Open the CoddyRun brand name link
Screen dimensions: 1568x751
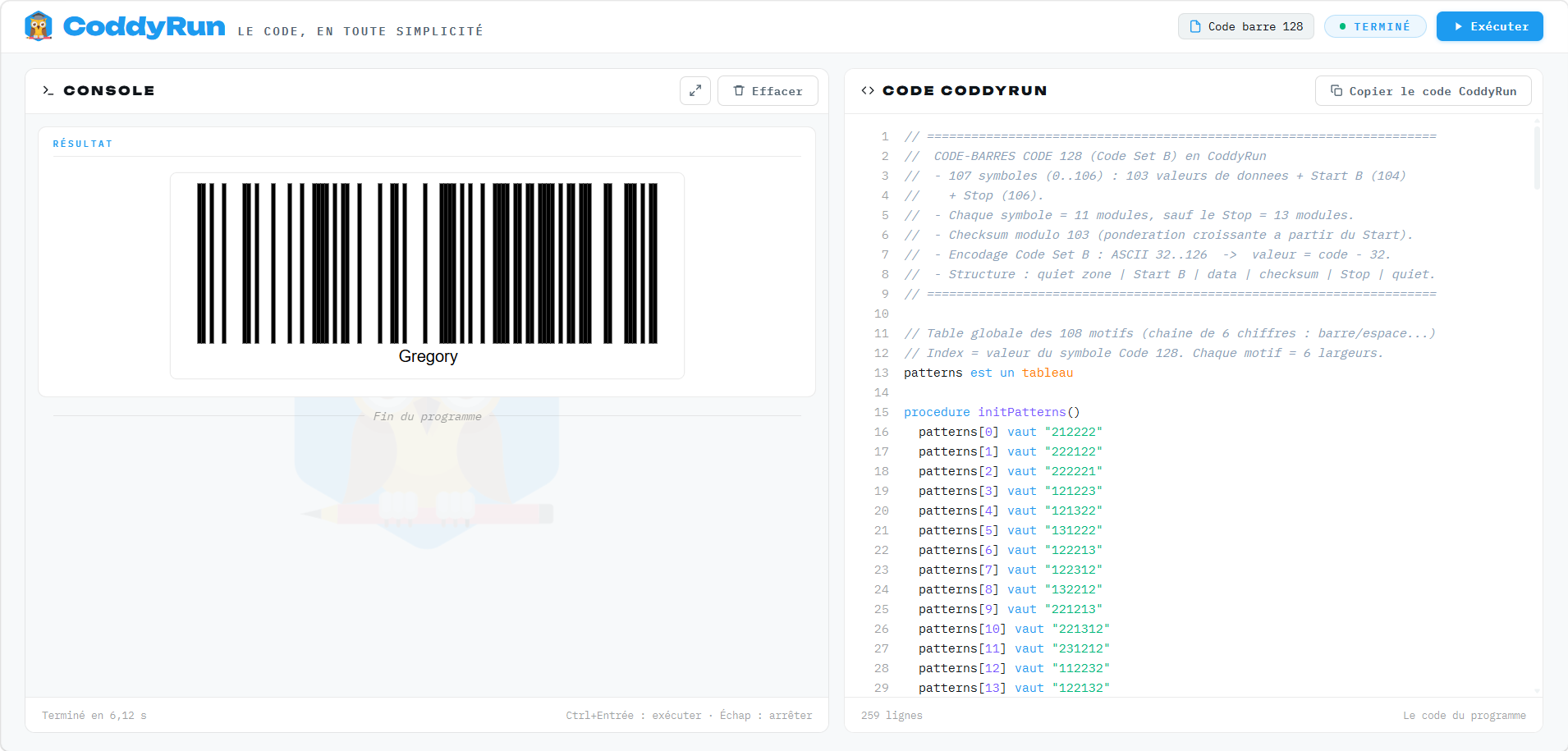[x=144, y=26]
